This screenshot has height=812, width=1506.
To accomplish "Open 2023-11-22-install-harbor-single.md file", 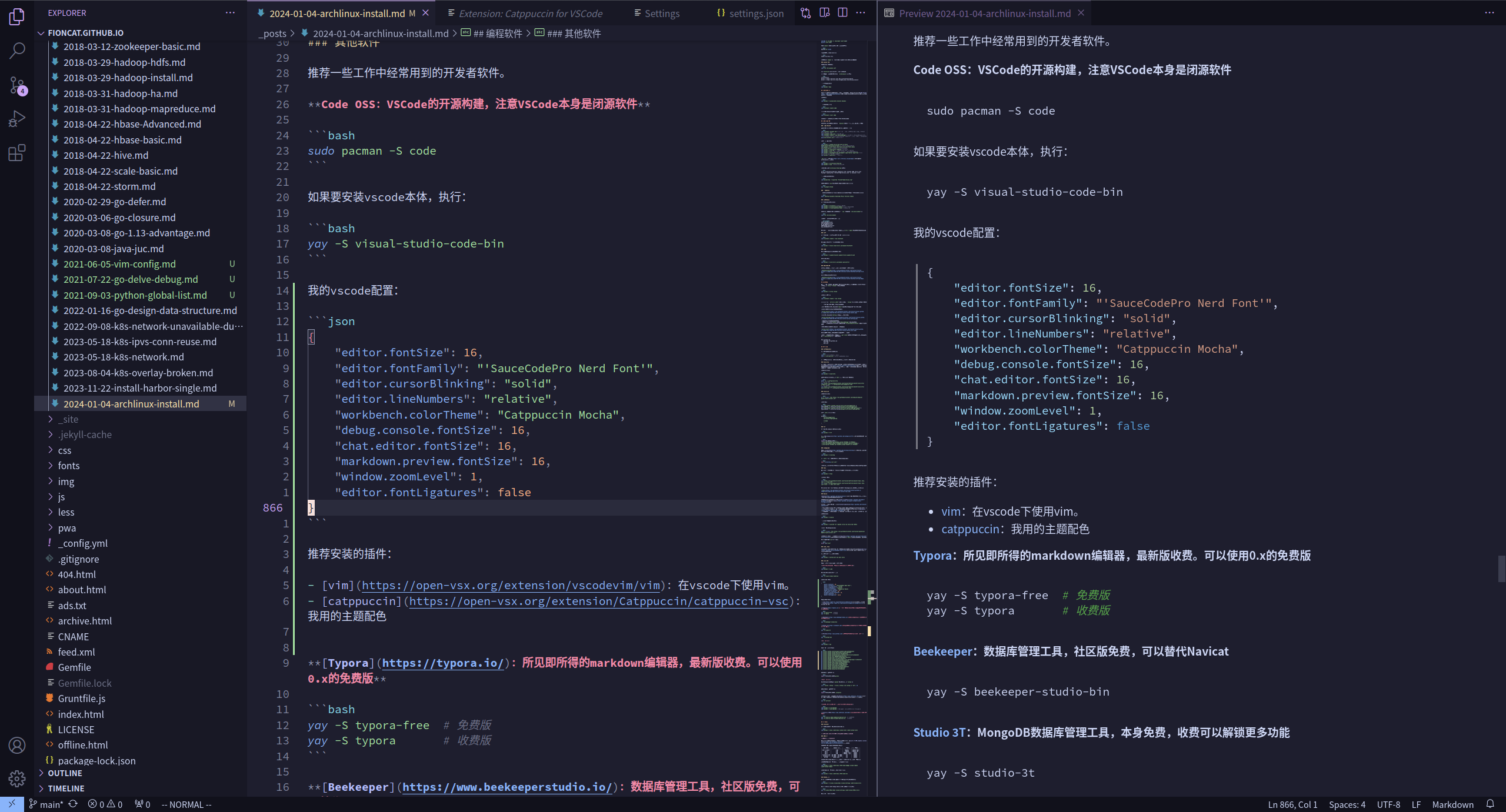I will (x=140, y=388).
